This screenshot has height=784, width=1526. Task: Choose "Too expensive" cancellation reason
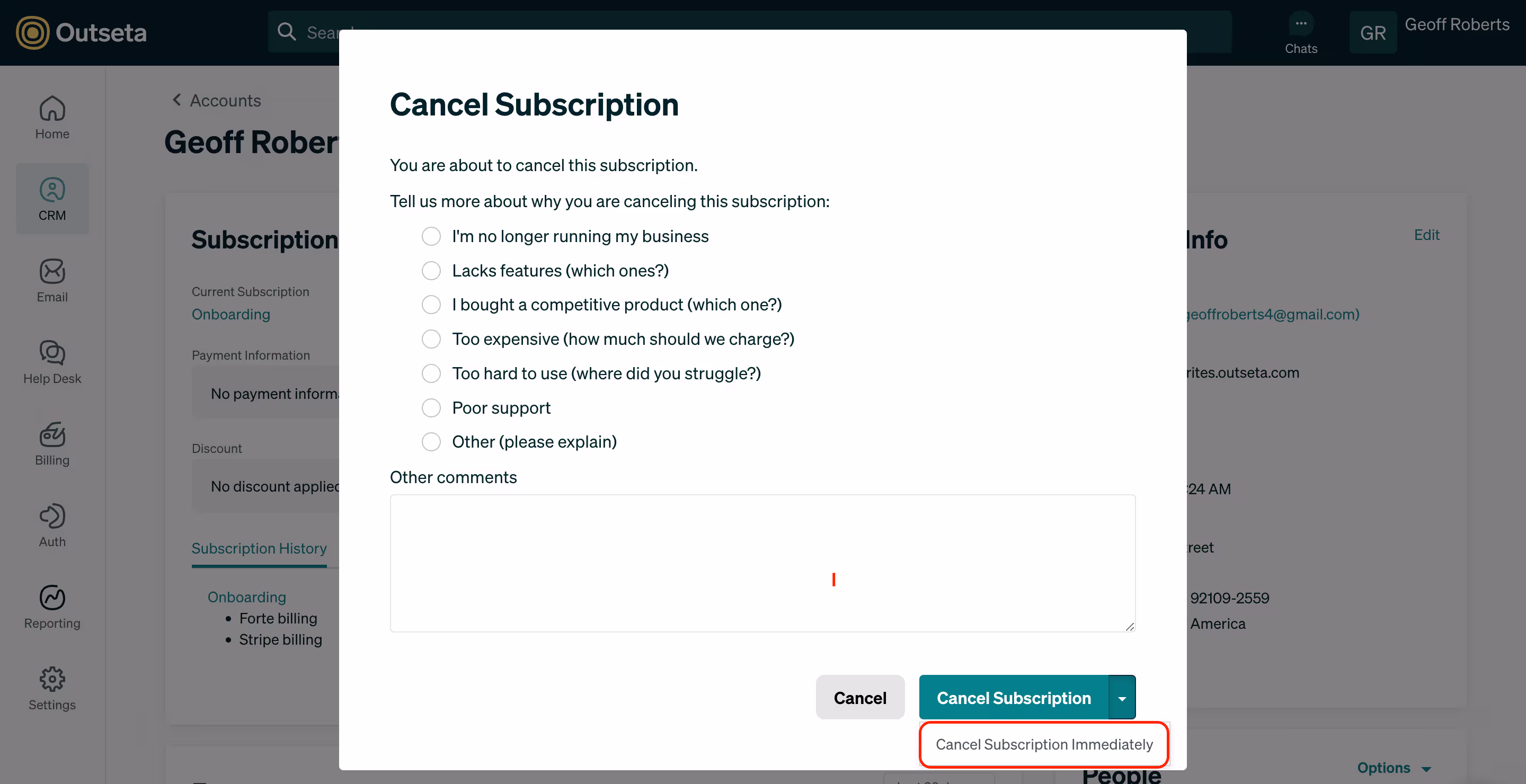tap(431, 340)
